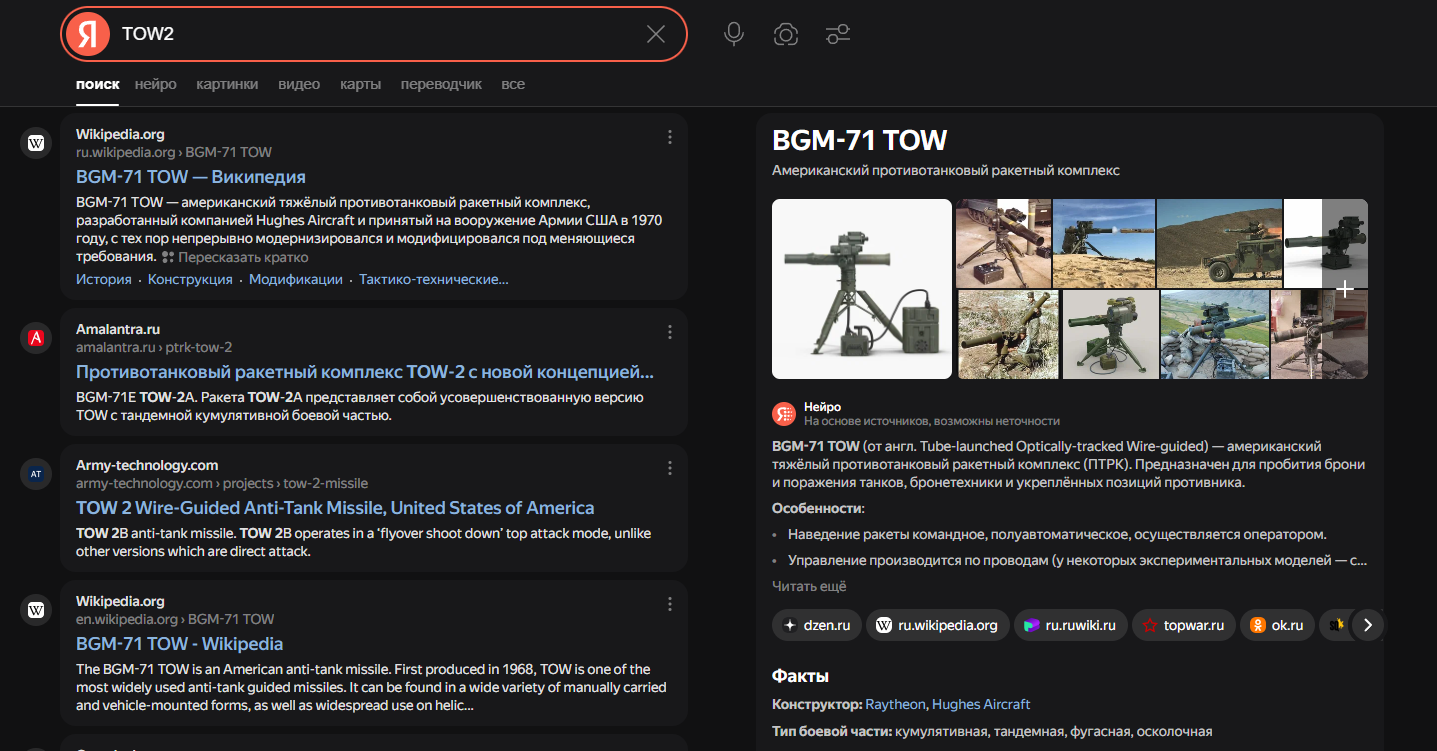The width and height of the screenshot is (1437, 751).
Task: Click the amalantra.ru › ptrk-tow-2 breadcrumb
Action: coord(154,347)
